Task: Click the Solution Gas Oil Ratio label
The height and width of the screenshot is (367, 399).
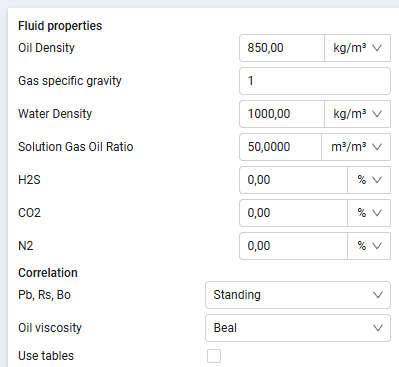Action: click(76, 147)
